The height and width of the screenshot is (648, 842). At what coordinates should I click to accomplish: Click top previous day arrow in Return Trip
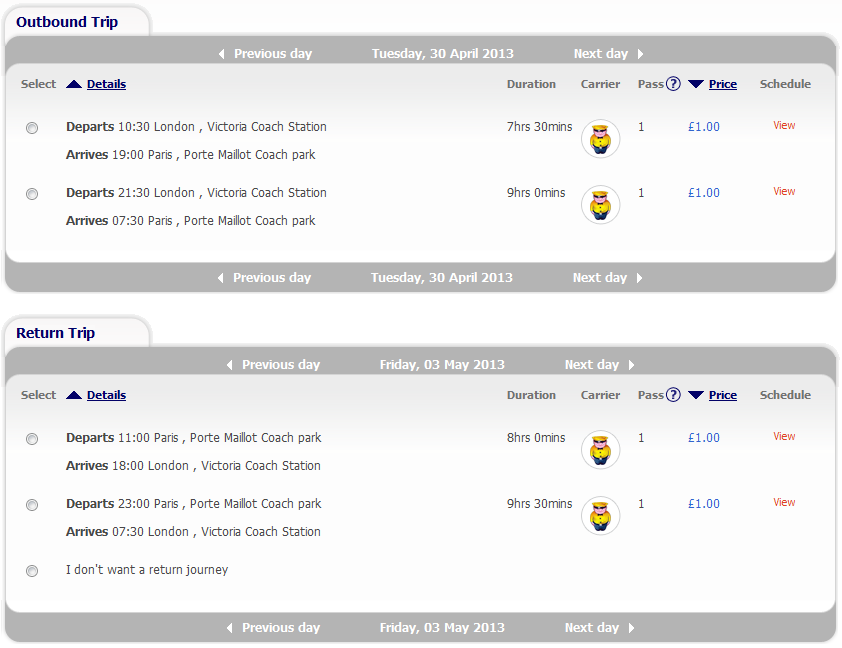pyautogui.click(x=230, y=365)
